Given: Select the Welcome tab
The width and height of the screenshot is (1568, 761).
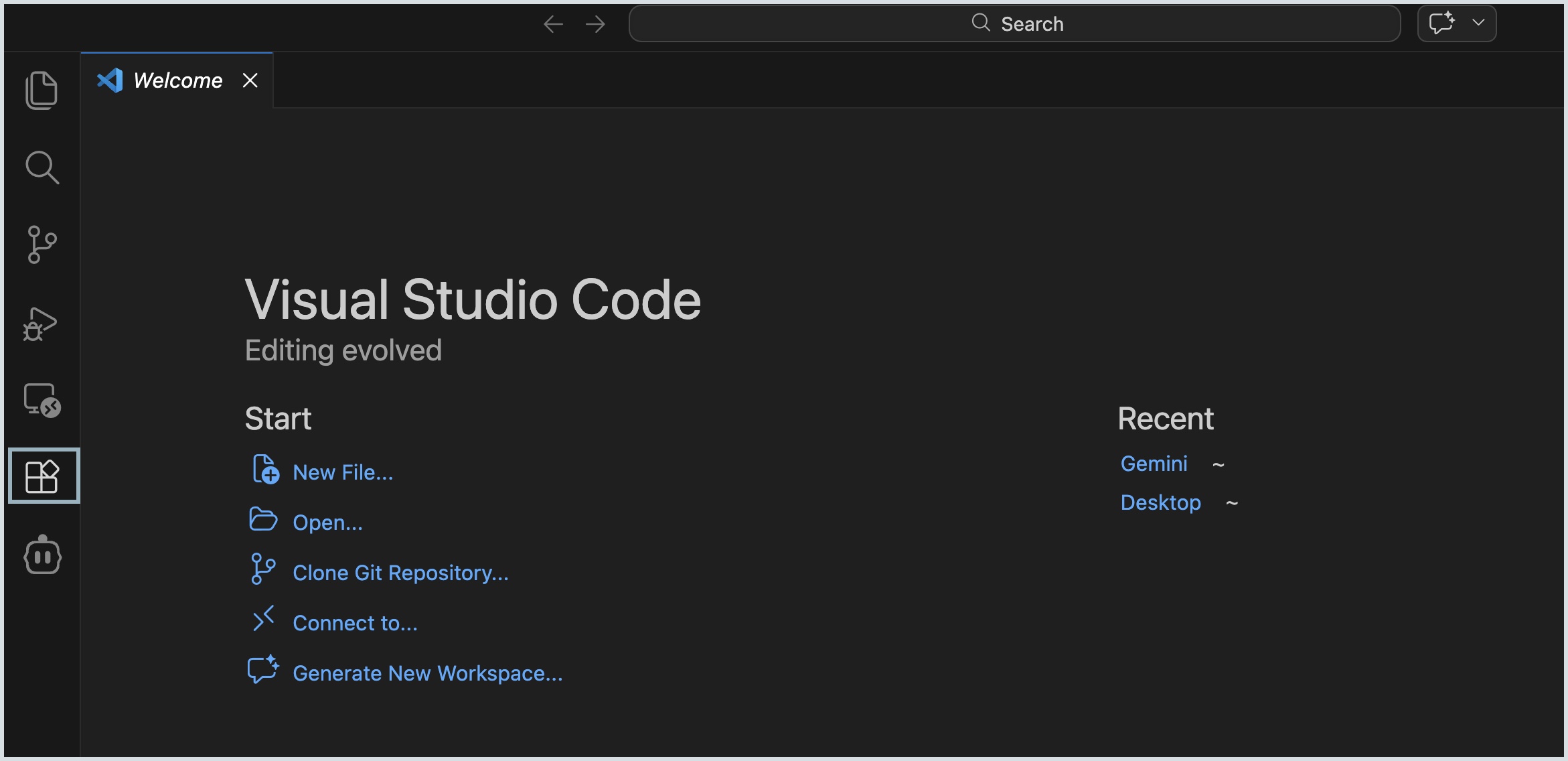Looking at the screenshot, I should [x=177, y=80].
